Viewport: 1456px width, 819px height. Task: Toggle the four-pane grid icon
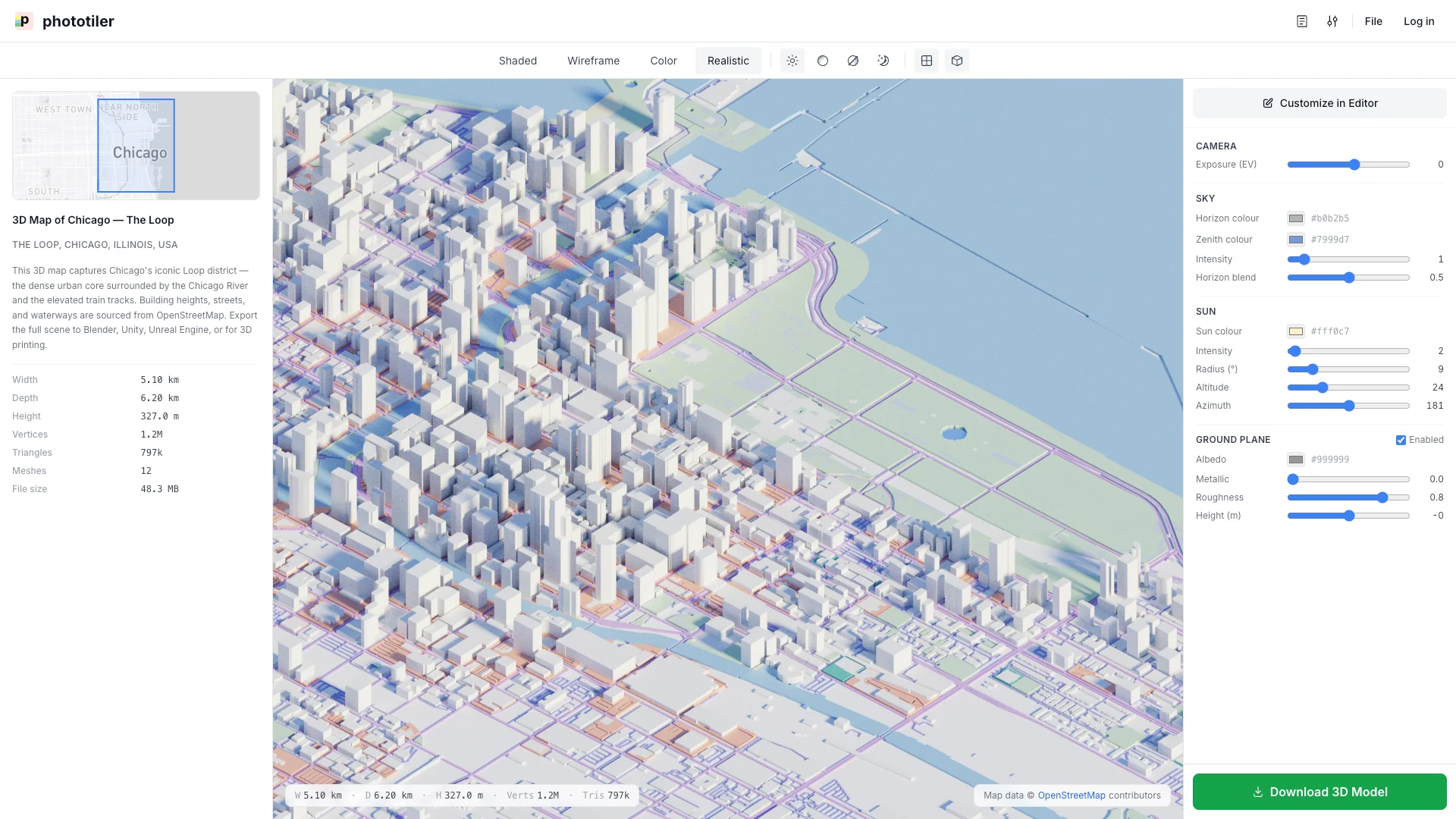(927, 61)
